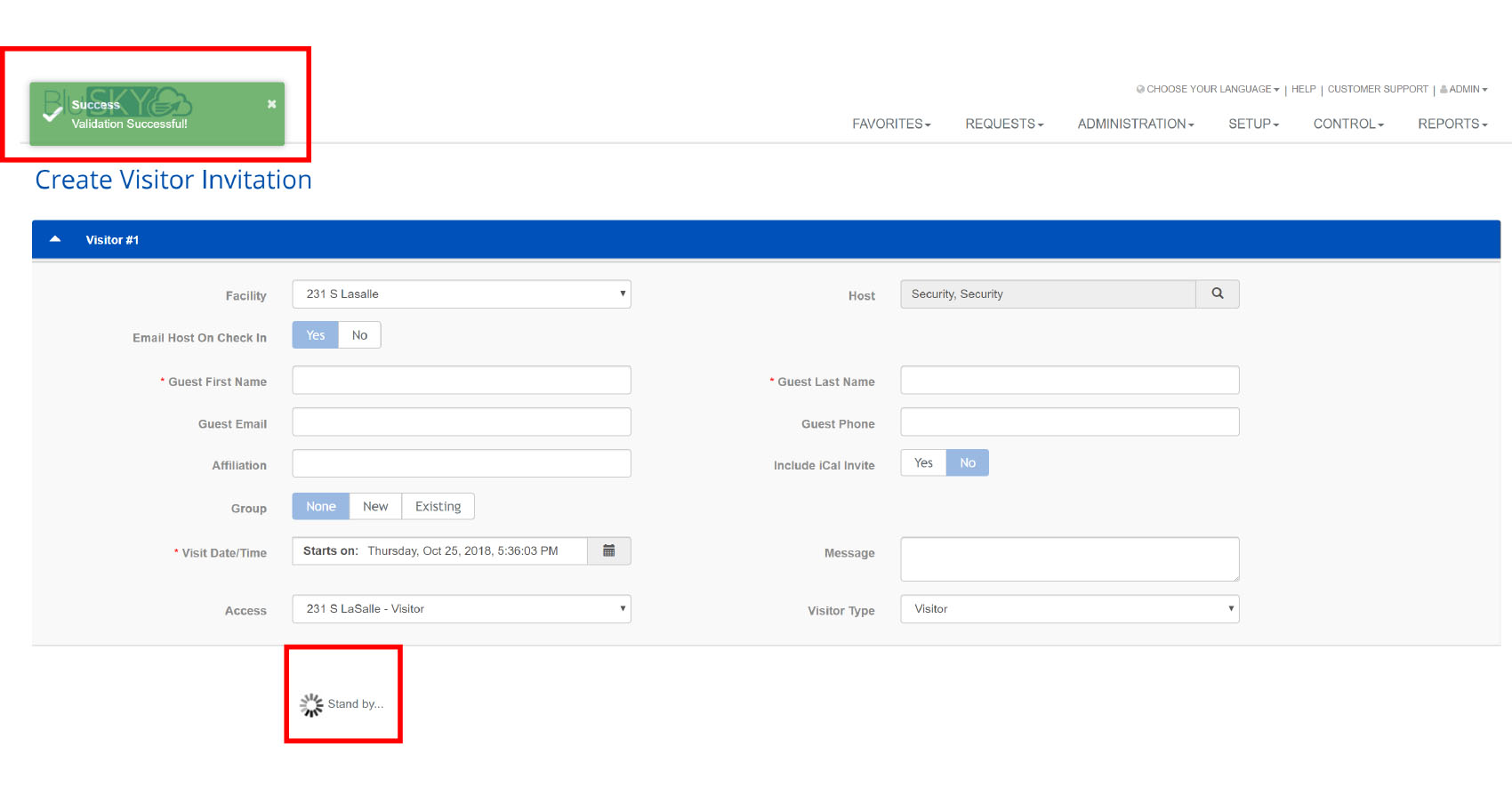This screenshot has width=1512, height=795.
Task: Choose New for the Group setting
Action: (x=375, y=507)
